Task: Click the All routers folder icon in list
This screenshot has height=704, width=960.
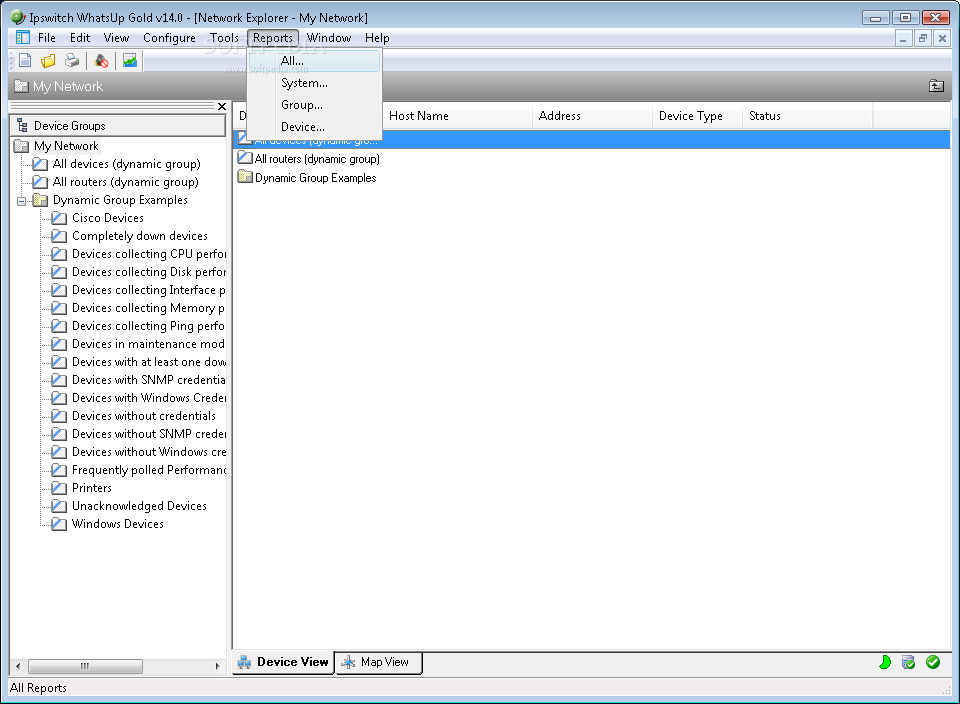Action: coord(245,158)
